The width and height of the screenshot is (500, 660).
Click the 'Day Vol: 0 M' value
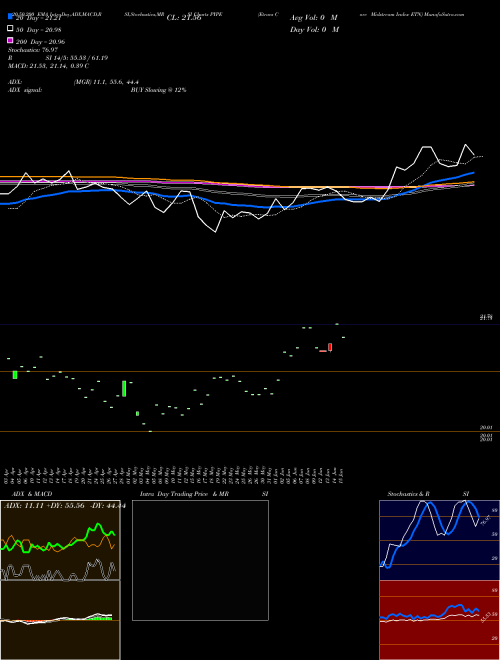(x=314, y=29)
